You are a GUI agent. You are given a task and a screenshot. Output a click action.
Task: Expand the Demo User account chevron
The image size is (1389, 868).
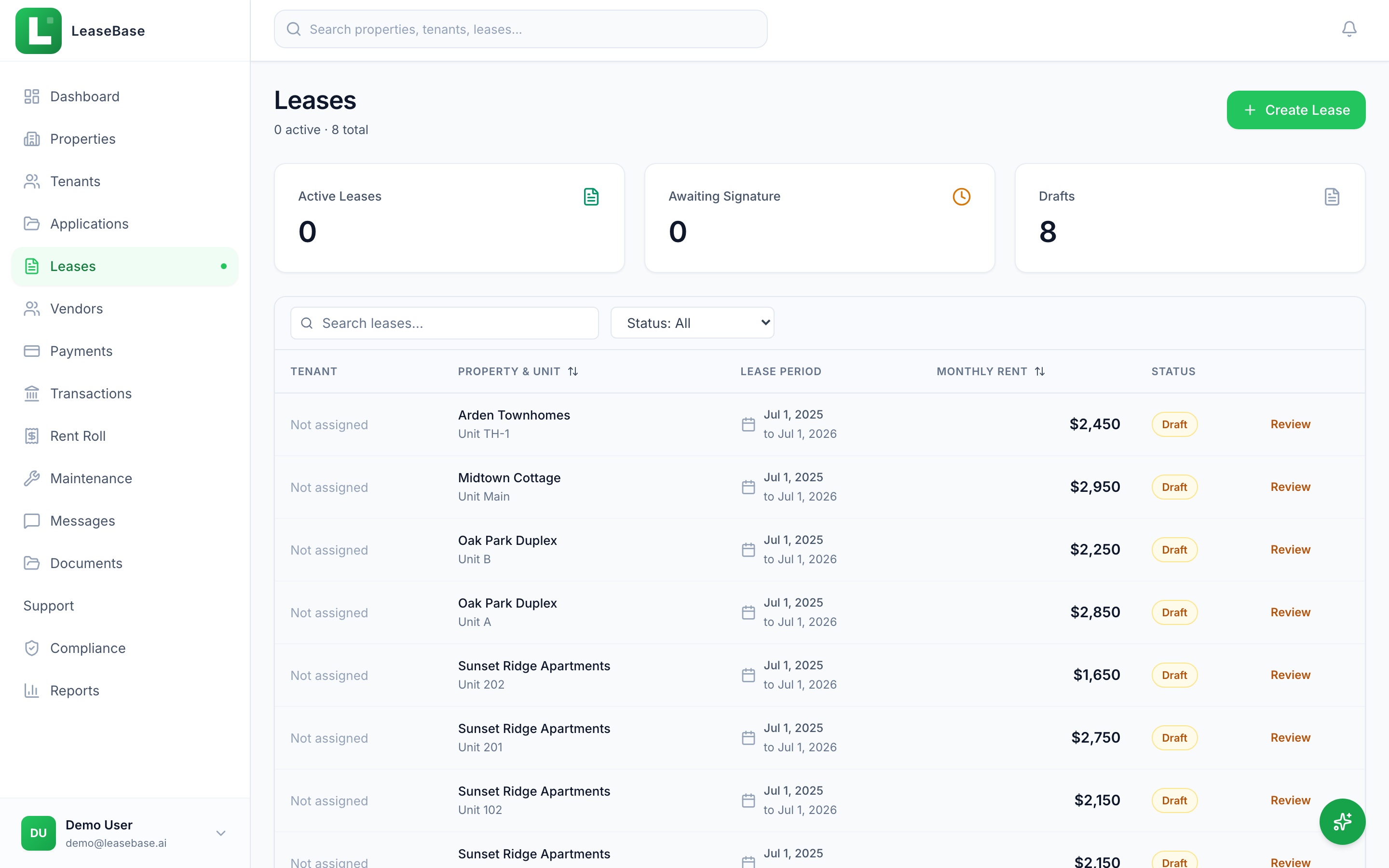tap(221, 833)
